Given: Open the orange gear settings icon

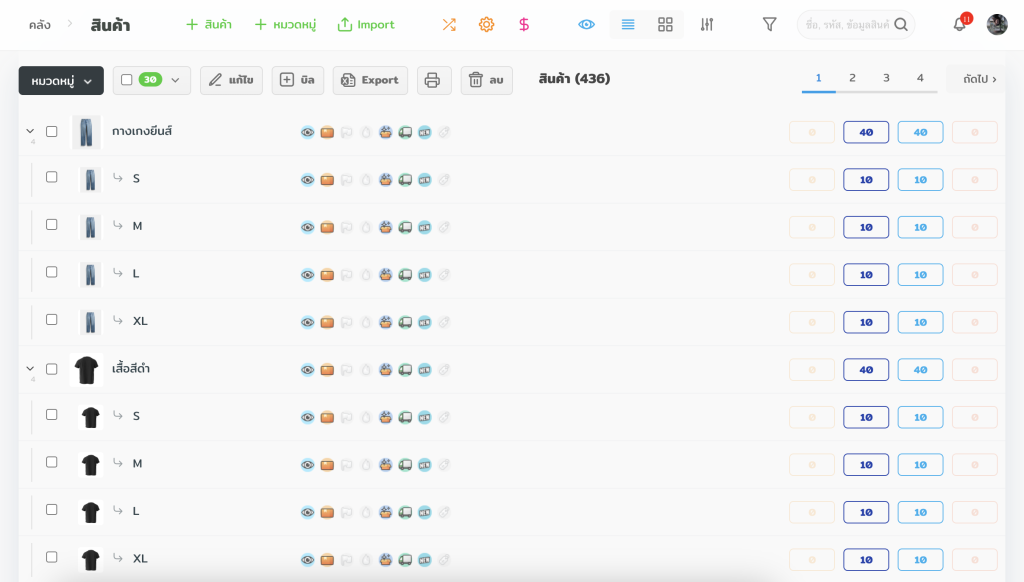Looking at the screenshot, I should click(x=486, y=24).
